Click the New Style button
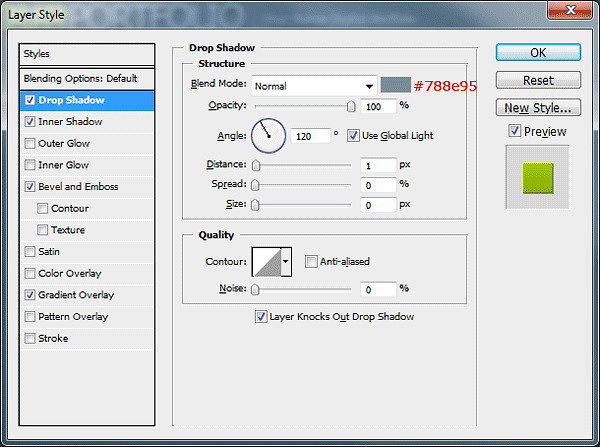The image size is (600, 447). click(x=538, y=107)
